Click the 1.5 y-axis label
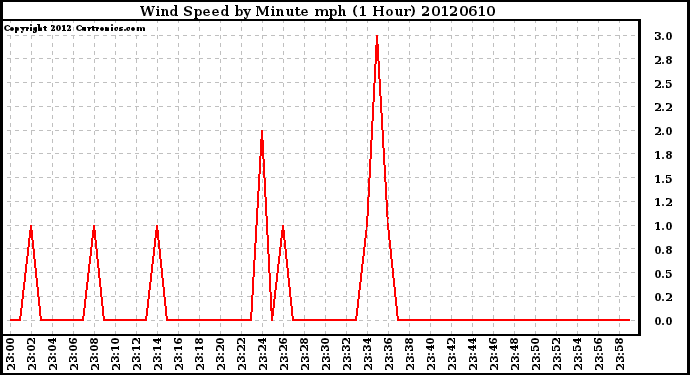 point(663,179)
